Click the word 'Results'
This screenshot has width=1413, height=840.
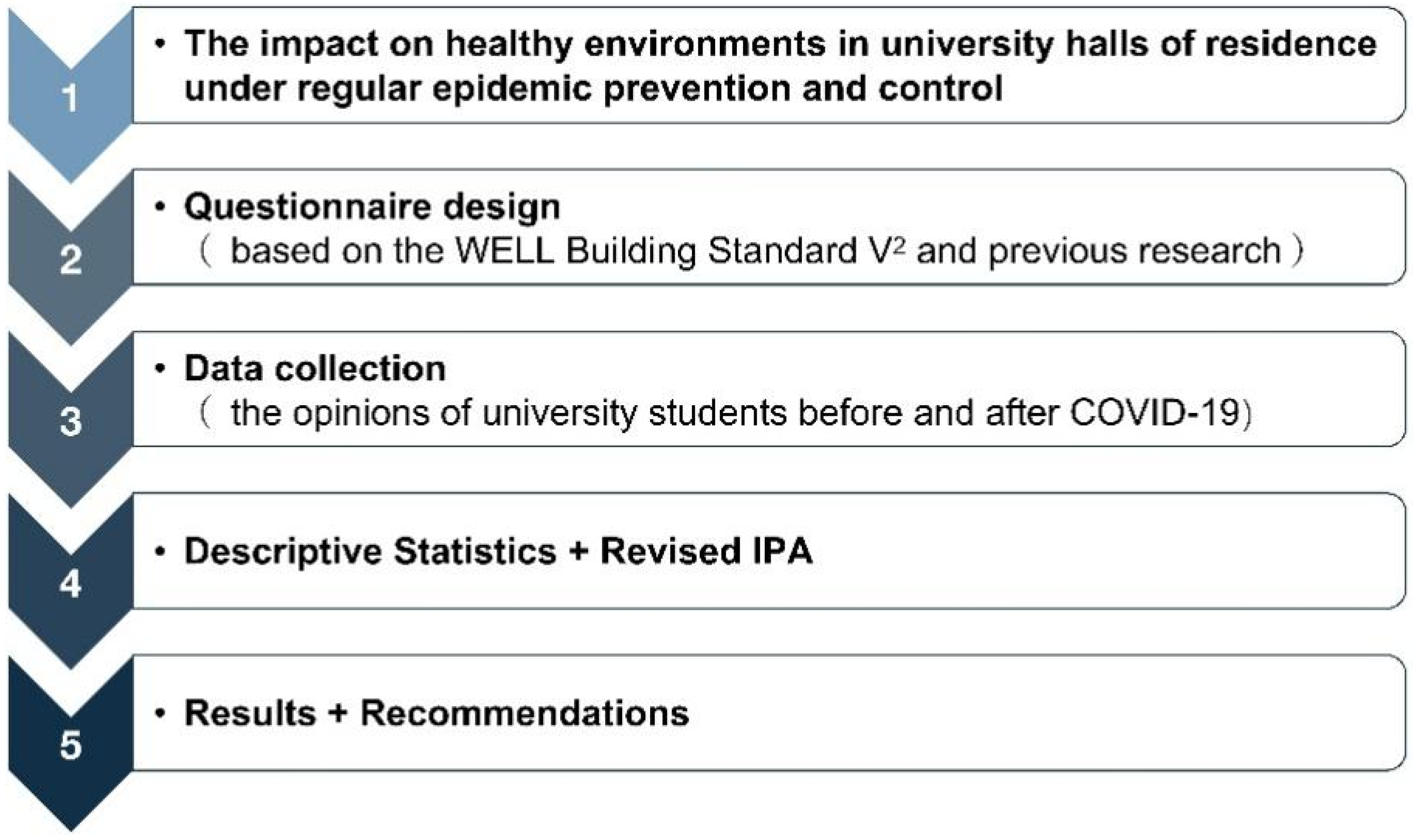tap(250, 712)
